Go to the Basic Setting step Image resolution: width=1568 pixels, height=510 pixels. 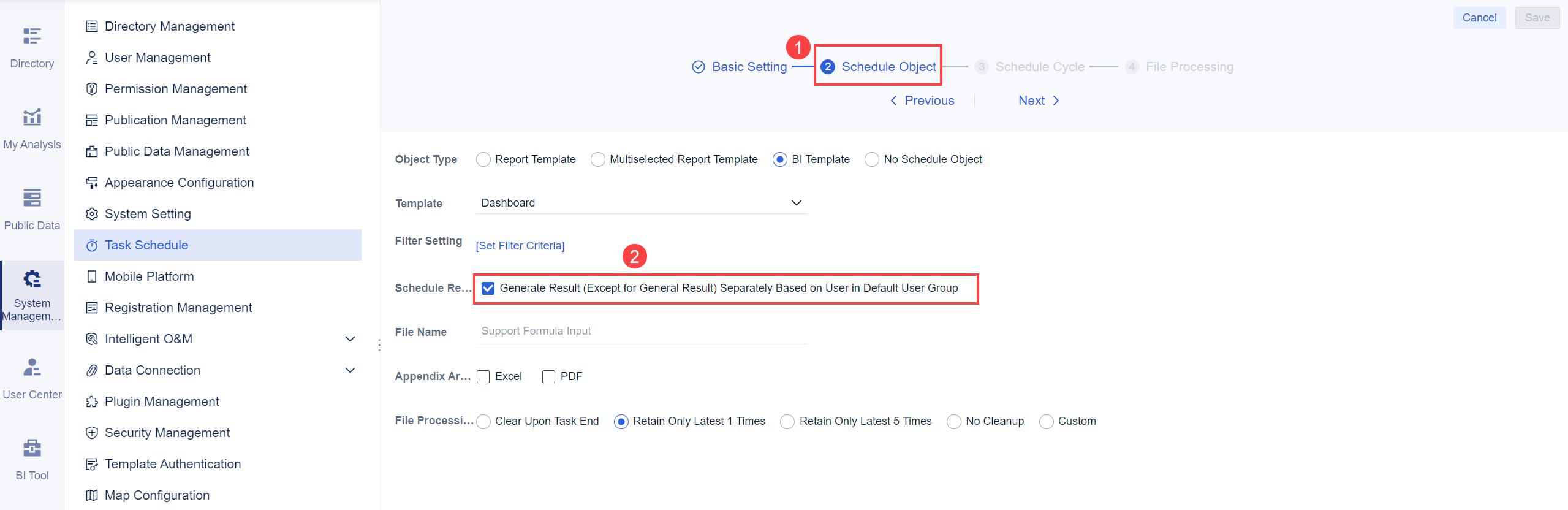(739, 67)
